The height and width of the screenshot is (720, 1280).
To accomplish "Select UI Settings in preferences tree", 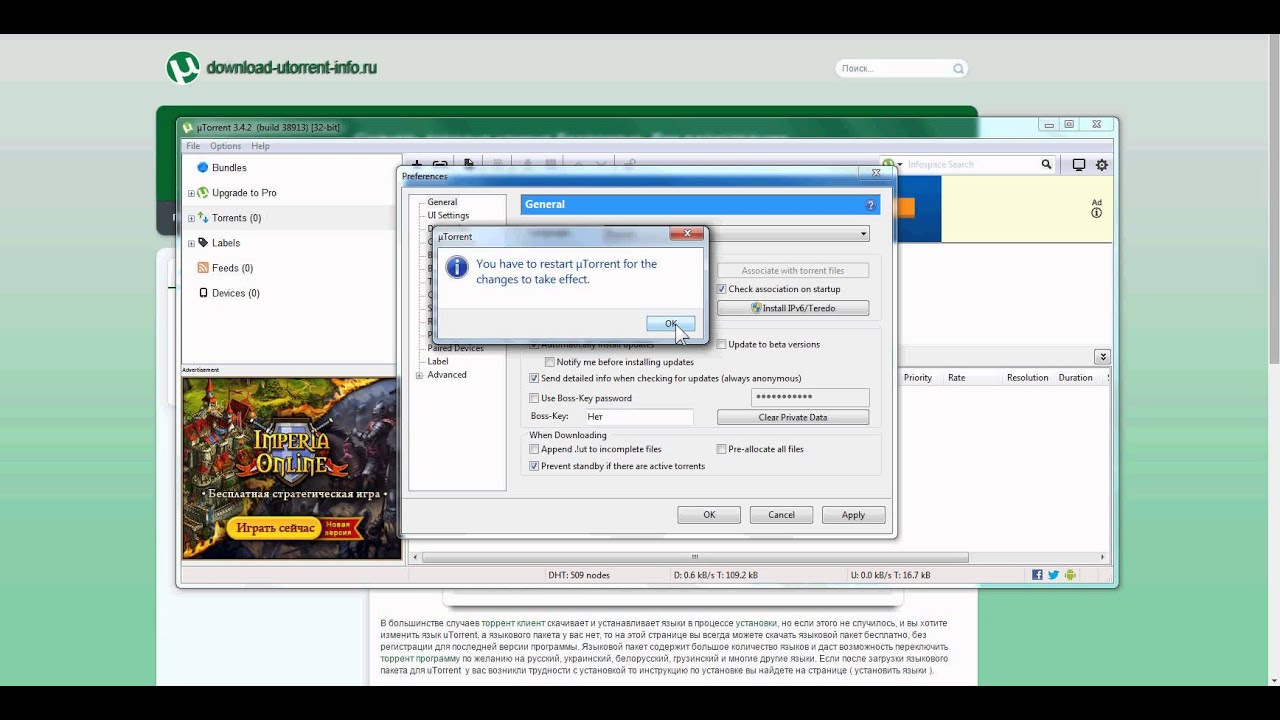I will click(x=448, y=215).
